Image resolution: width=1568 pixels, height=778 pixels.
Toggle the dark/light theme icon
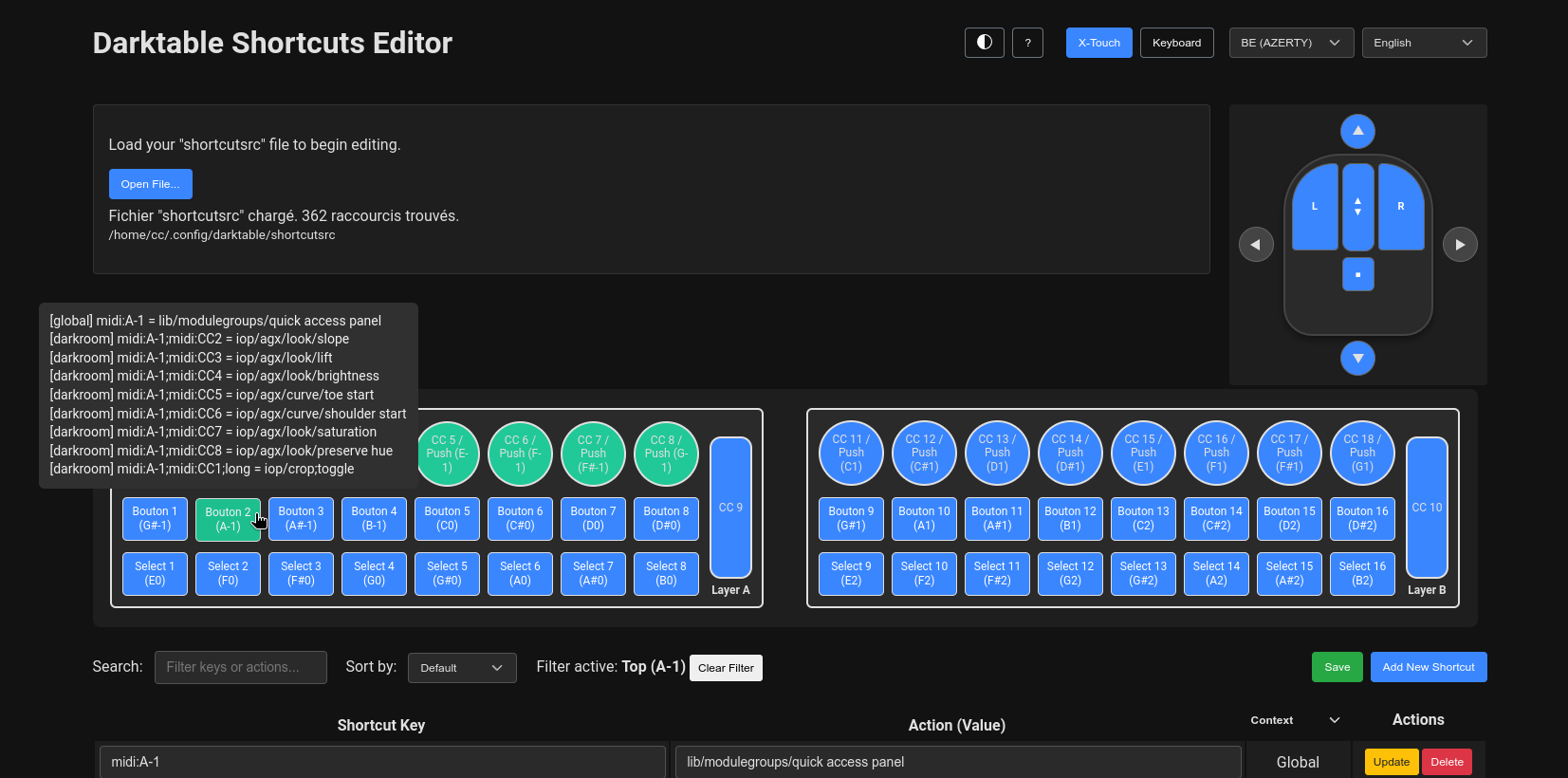coord(984,43)
